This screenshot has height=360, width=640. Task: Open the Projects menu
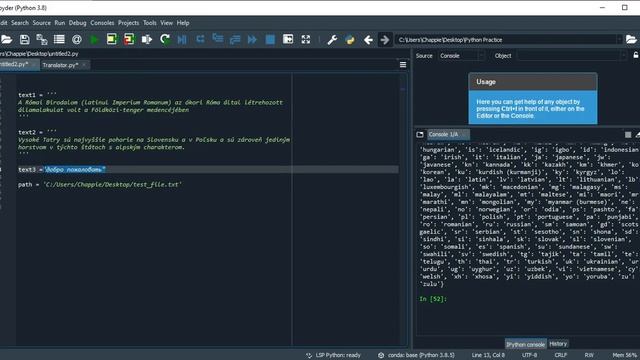[x=129, y=23]
